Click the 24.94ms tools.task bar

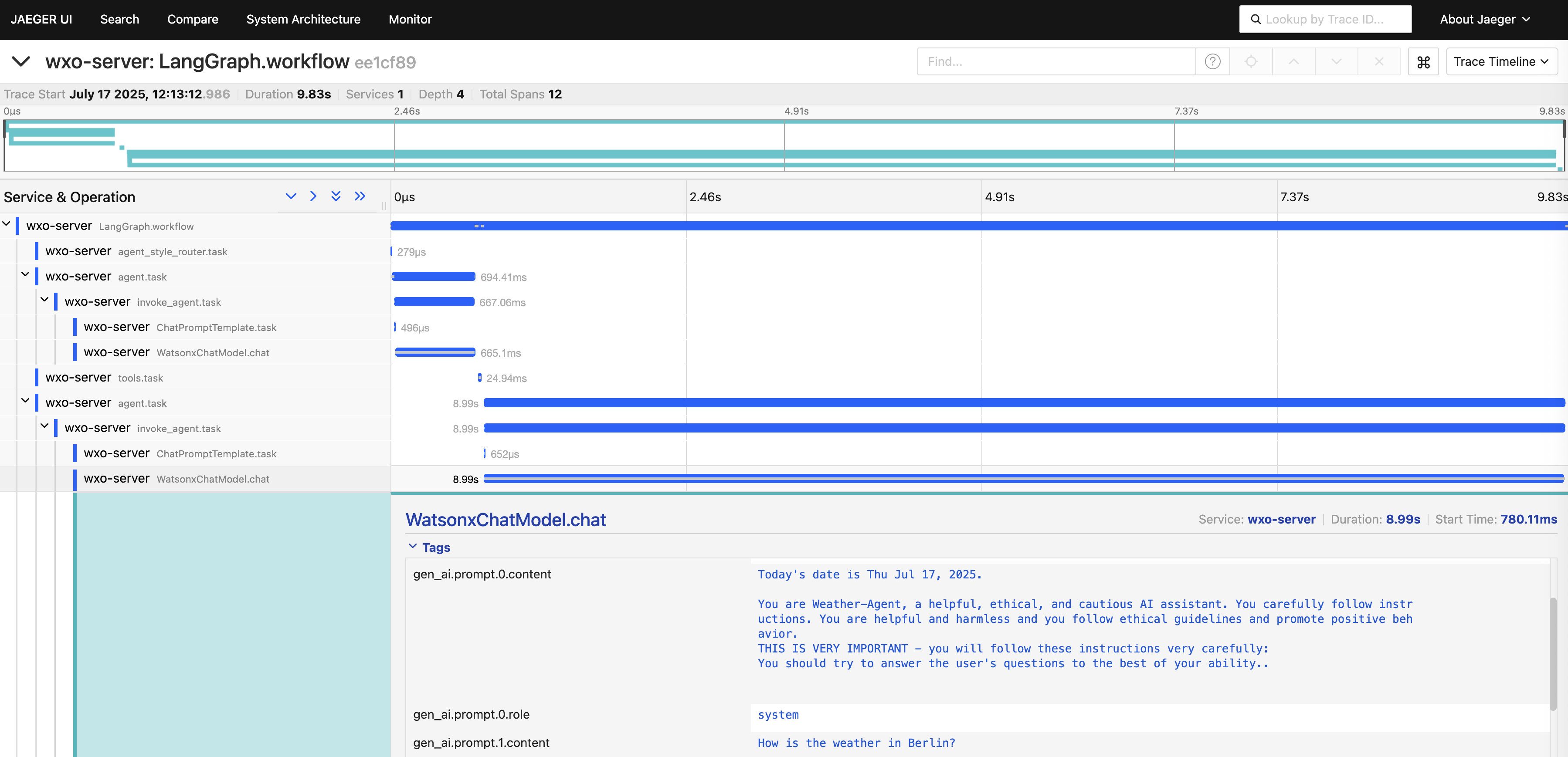(480, 378)
